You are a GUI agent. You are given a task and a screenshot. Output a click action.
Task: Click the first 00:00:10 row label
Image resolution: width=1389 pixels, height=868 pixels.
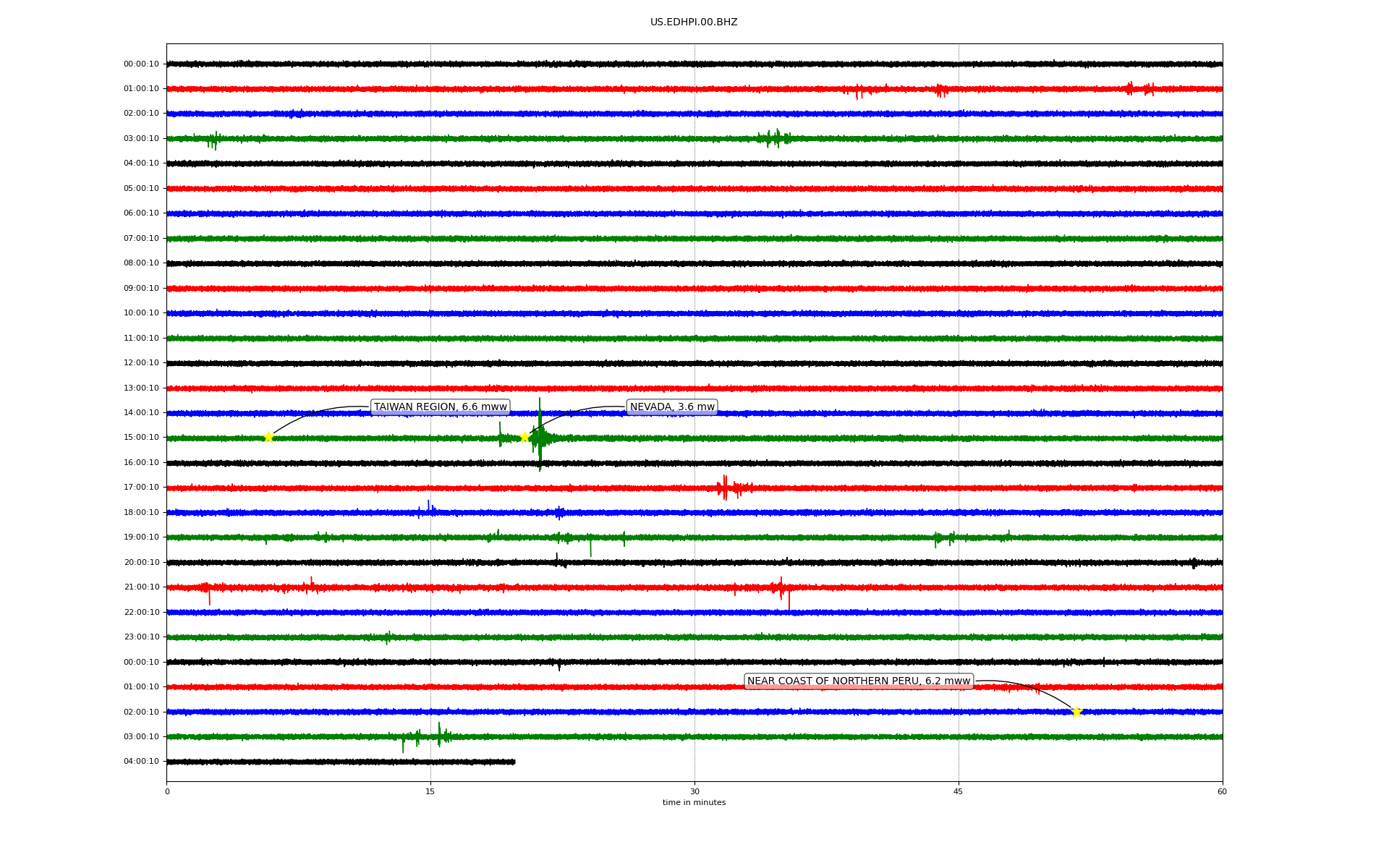[x=141, y=64]
